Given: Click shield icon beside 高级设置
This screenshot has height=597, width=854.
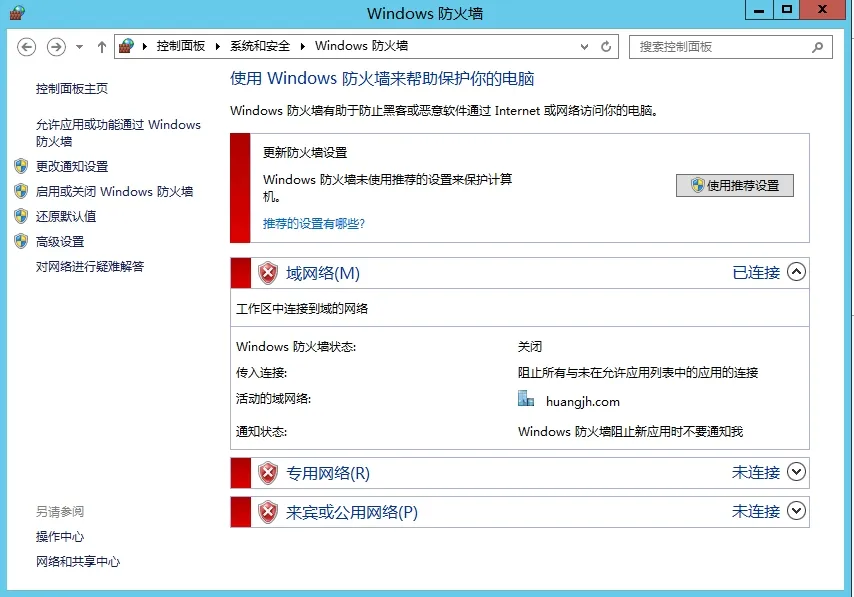Looking at the screenshot, I should 21,241.
